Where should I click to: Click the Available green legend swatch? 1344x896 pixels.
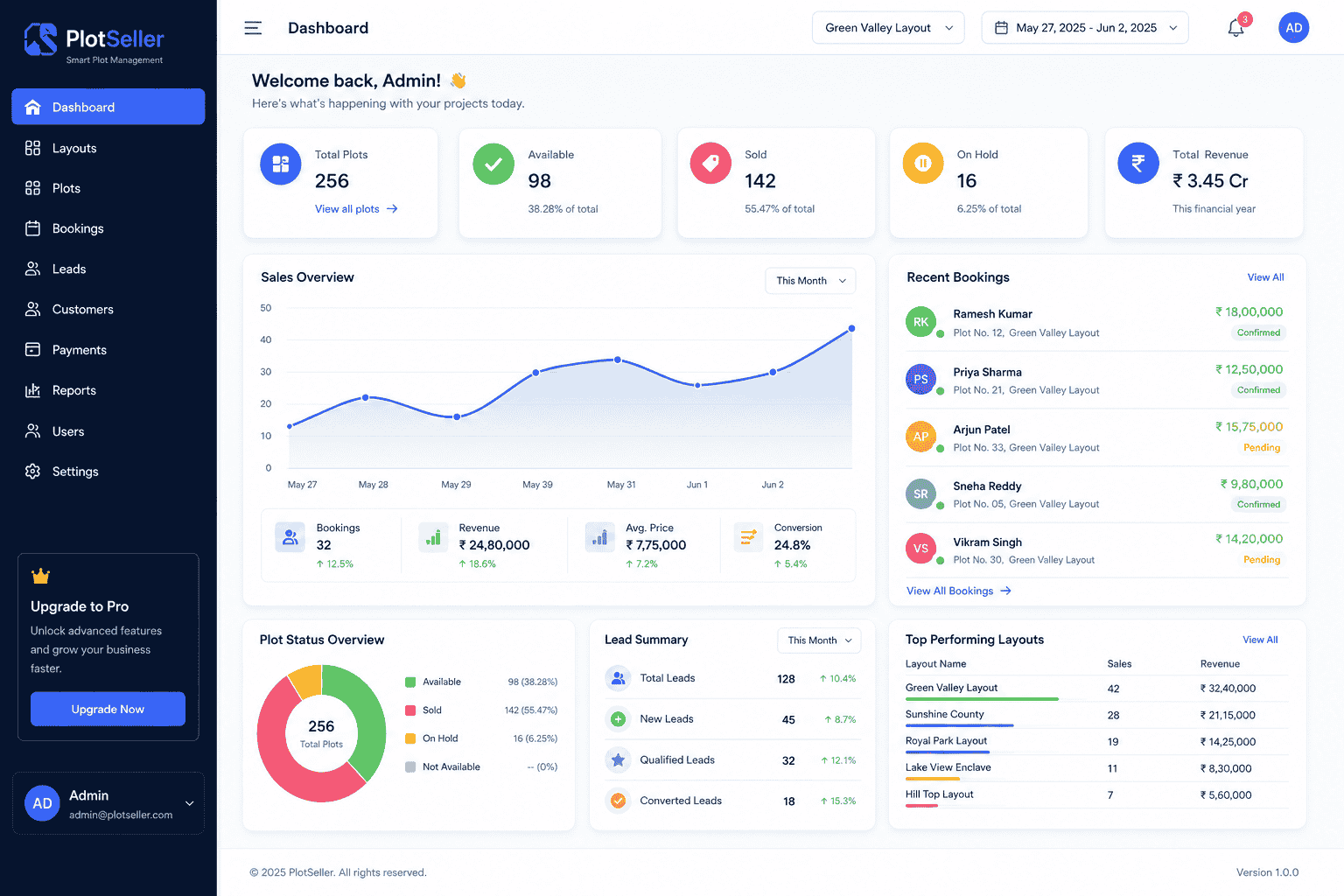(410, 682)
